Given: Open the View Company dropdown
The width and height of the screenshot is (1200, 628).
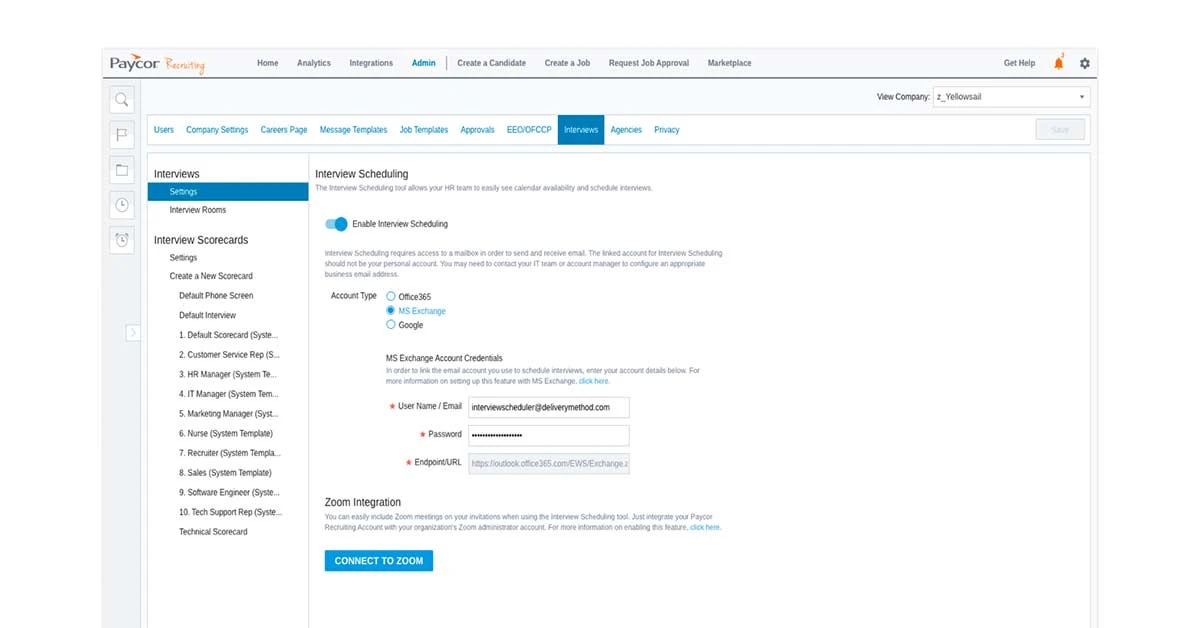Looking at the screenshot, I should click(x=1010, y=96).
